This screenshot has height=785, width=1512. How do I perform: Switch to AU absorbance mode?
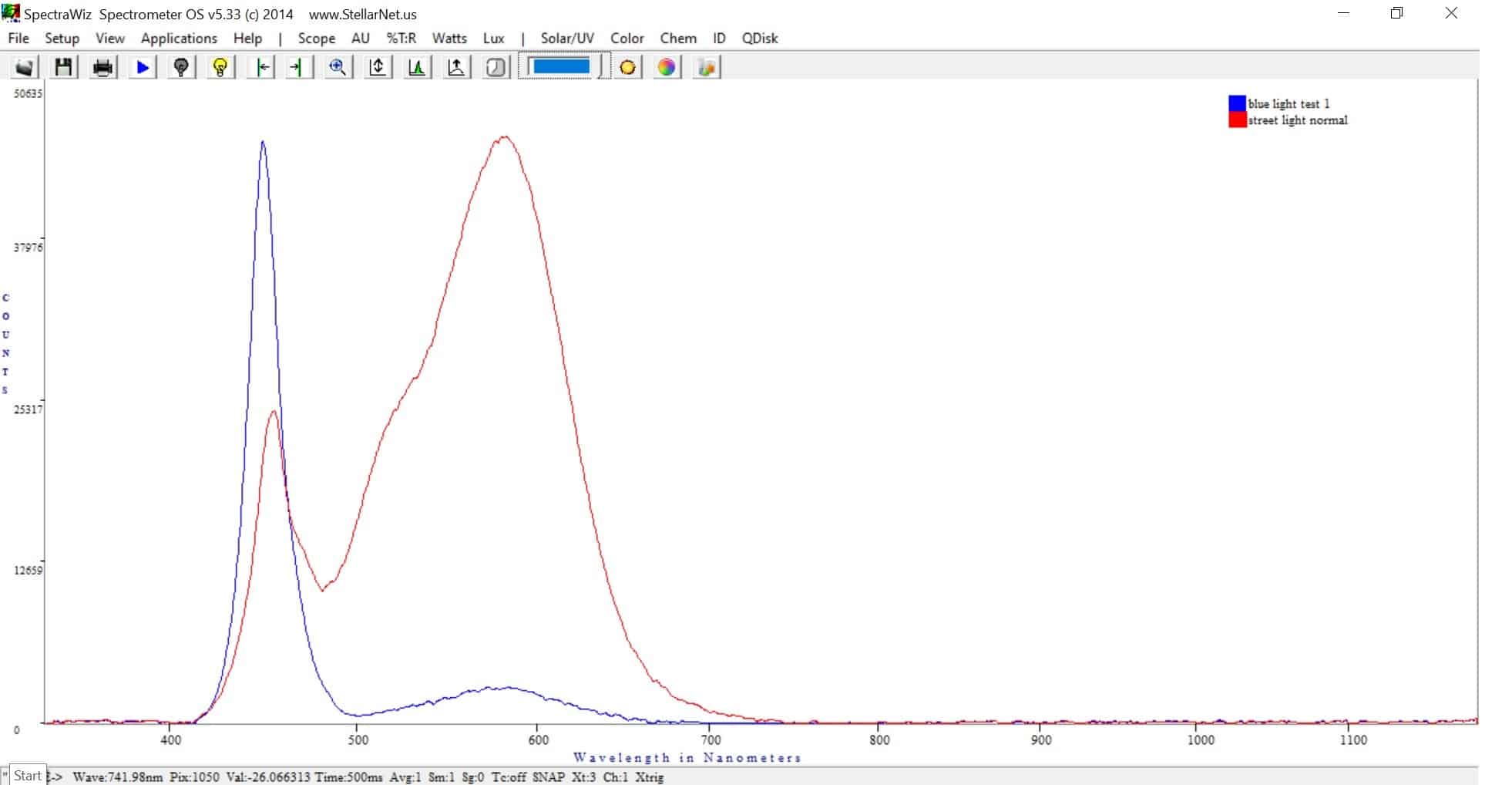point(361,38)
